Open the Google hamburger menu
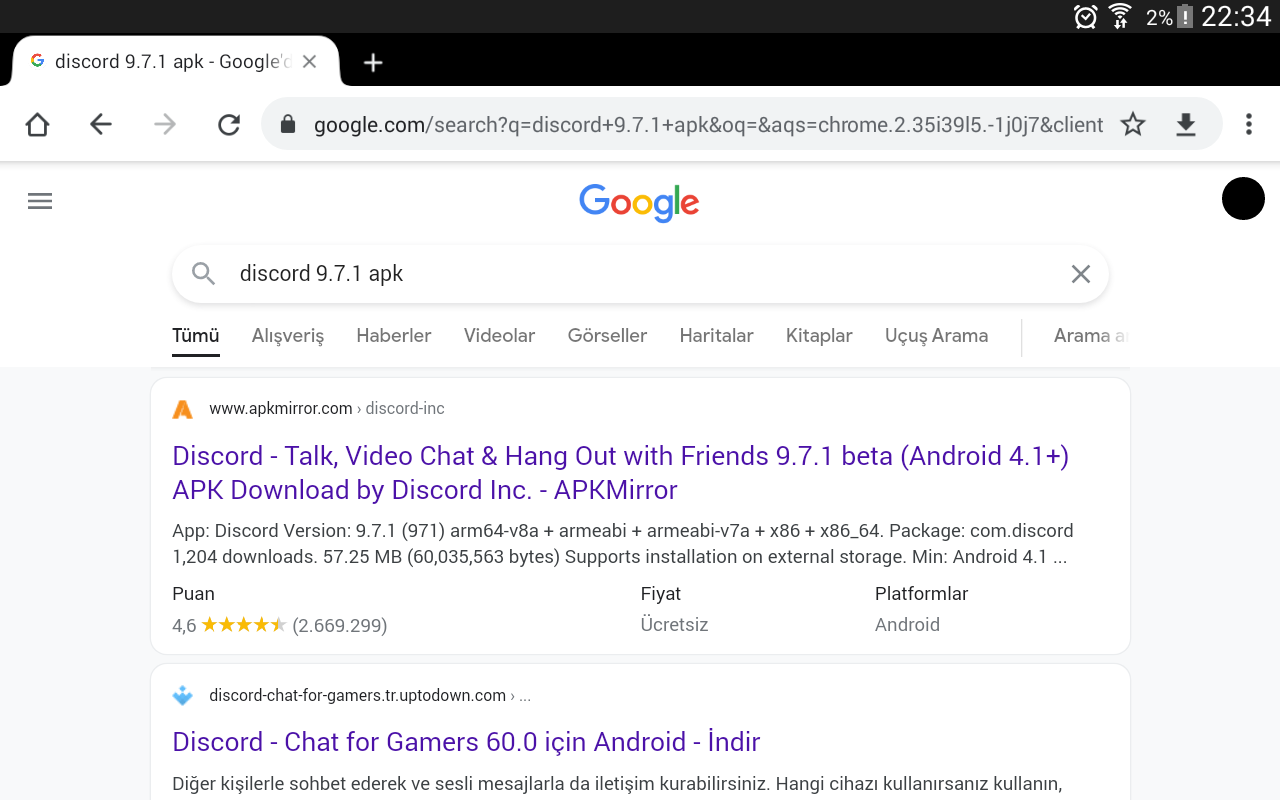 tap(40, 201)
